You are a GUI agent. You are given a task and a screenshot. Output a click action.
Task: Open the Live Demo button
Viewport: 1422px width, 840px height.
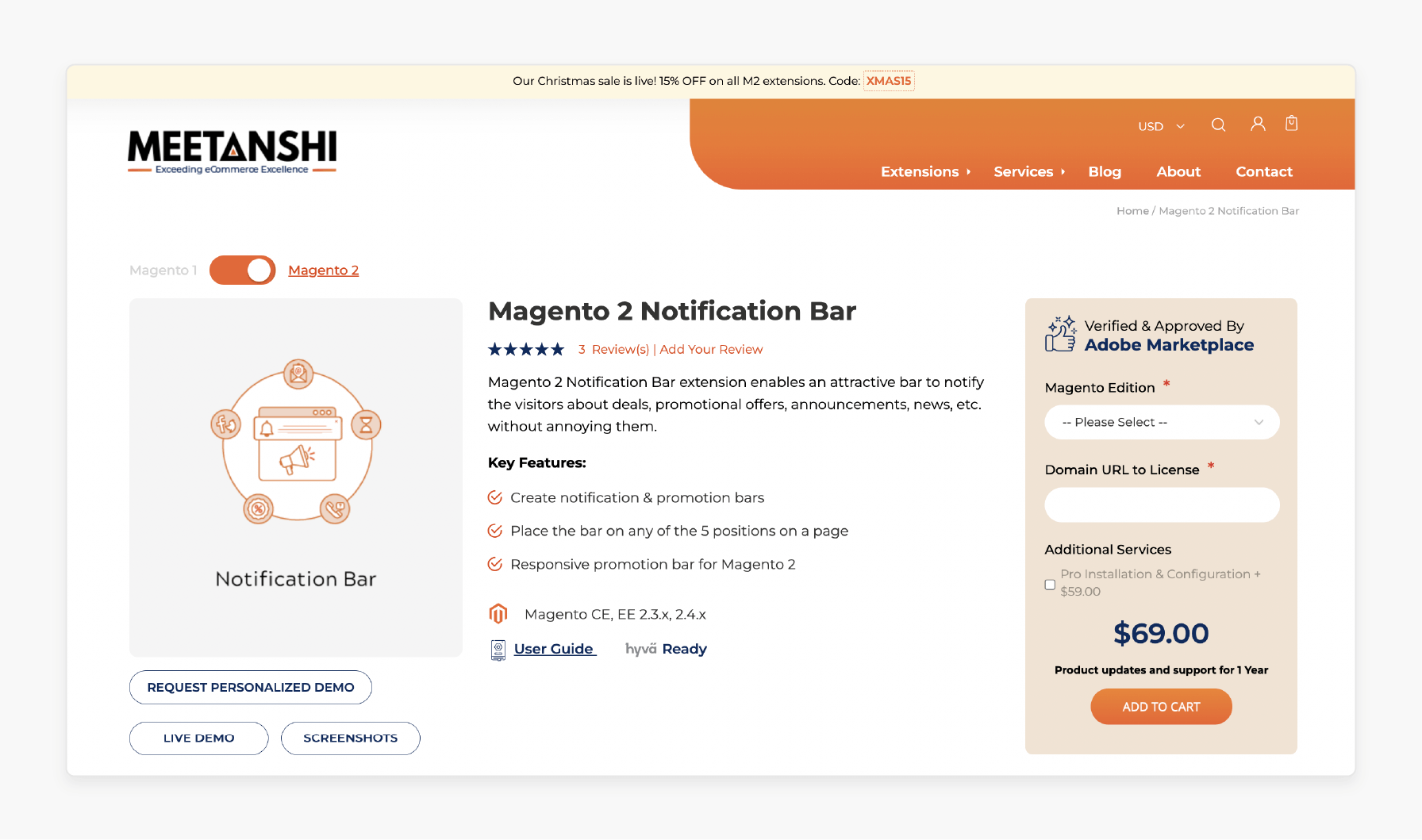pos(199,738)
